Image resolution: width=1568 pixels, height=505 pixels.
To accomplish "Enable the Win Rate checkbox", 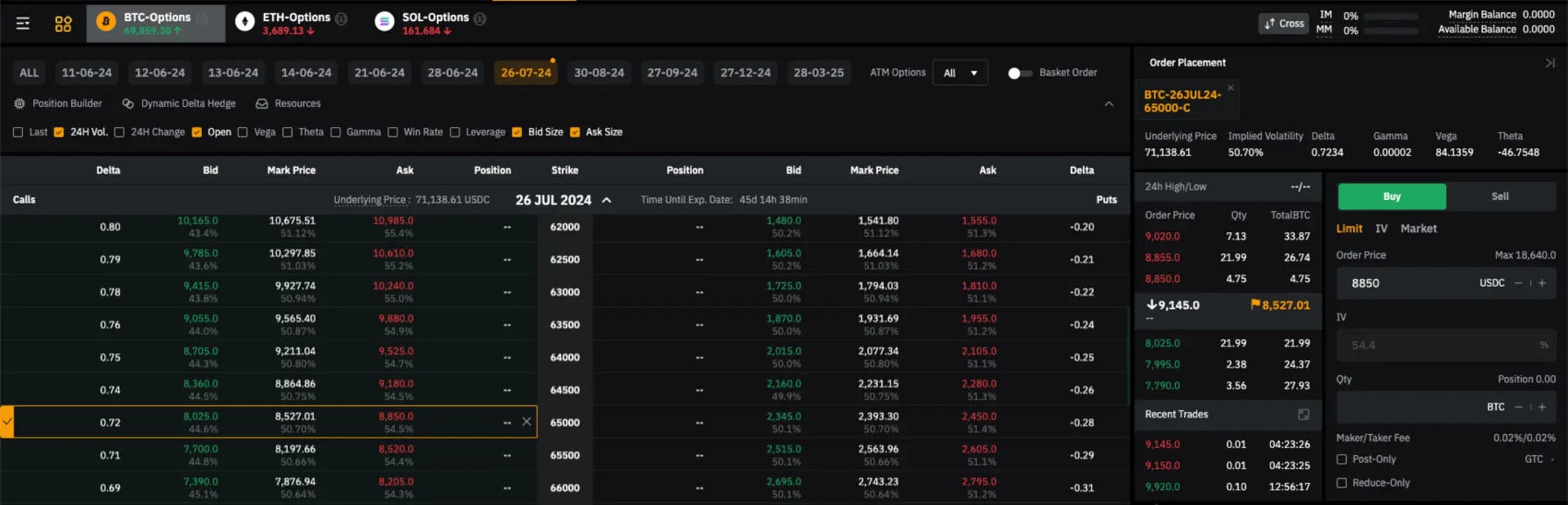I will click(x=393, y=132).
